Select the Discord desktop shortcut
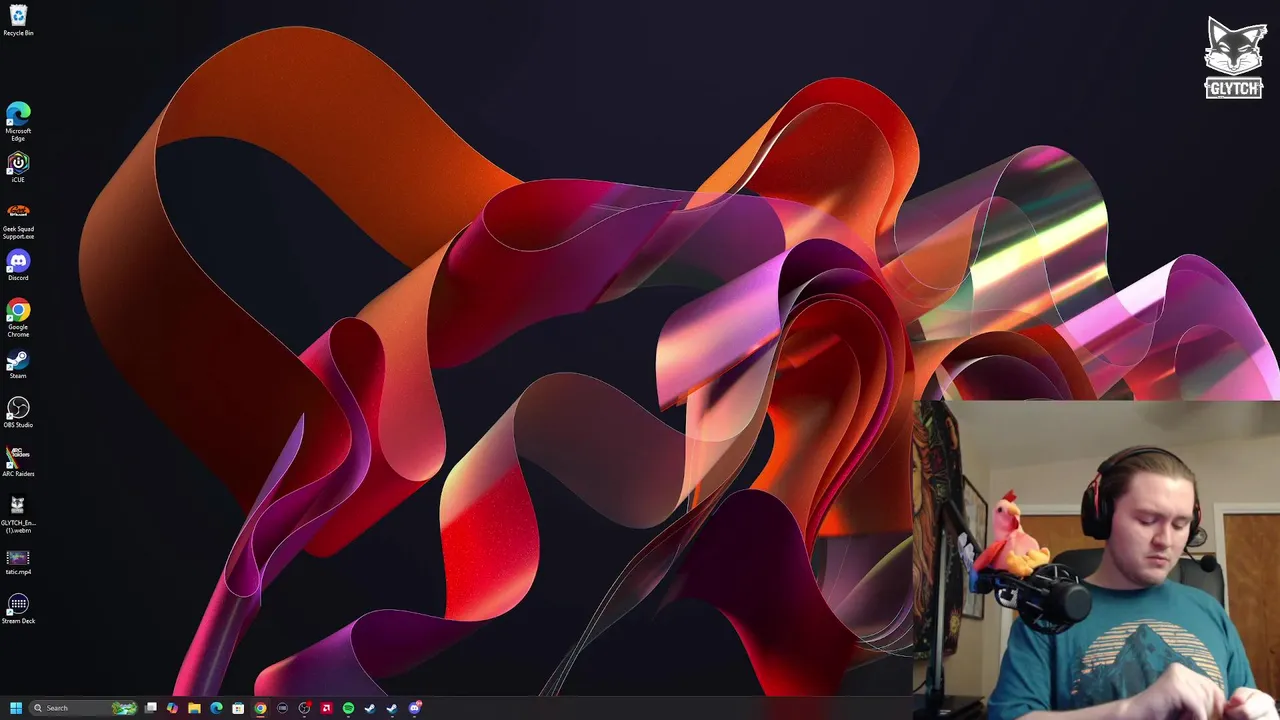The image size is (1280, 720). [x=18, y=265]
